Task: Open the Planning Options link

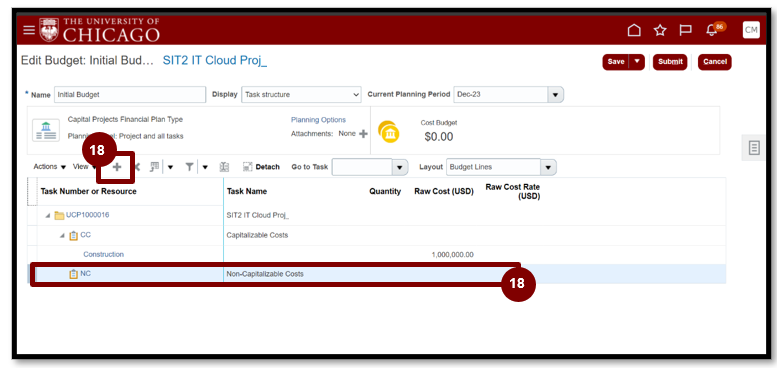Action: 318,120
